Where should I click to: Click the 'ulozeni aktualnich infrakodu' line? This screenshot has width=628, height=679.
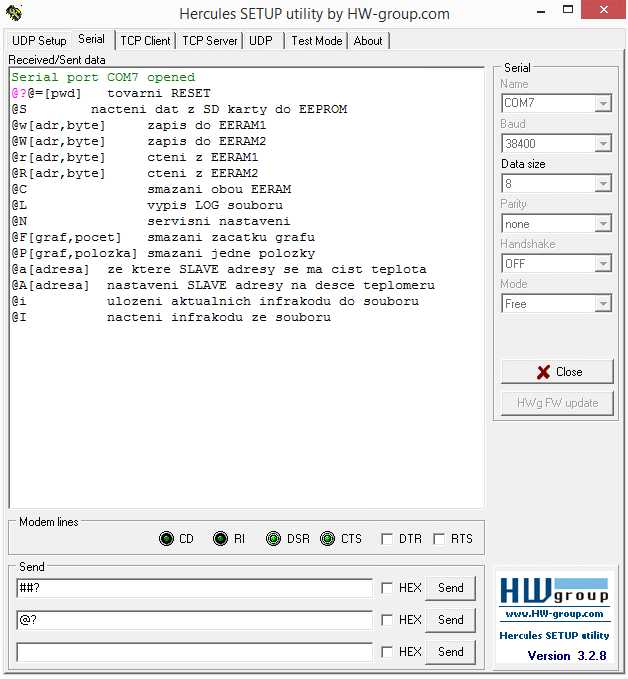215,302
